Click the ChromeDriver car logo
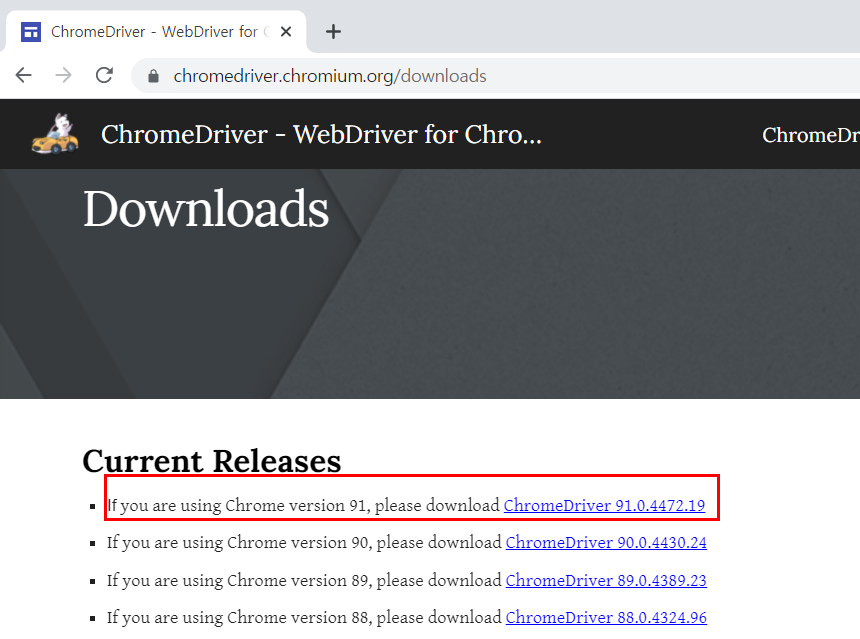Image resolution: width=860 pixels, height=639 pixels. [x=55, y=134]
